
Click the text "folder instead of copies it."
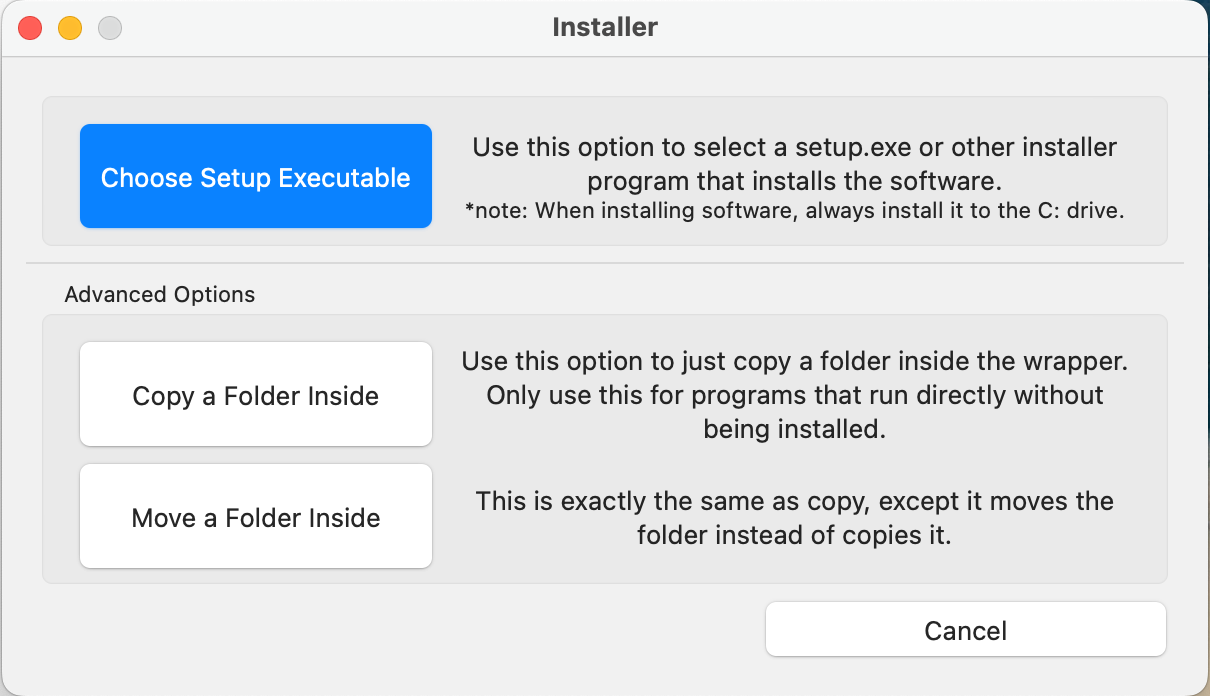794,535
